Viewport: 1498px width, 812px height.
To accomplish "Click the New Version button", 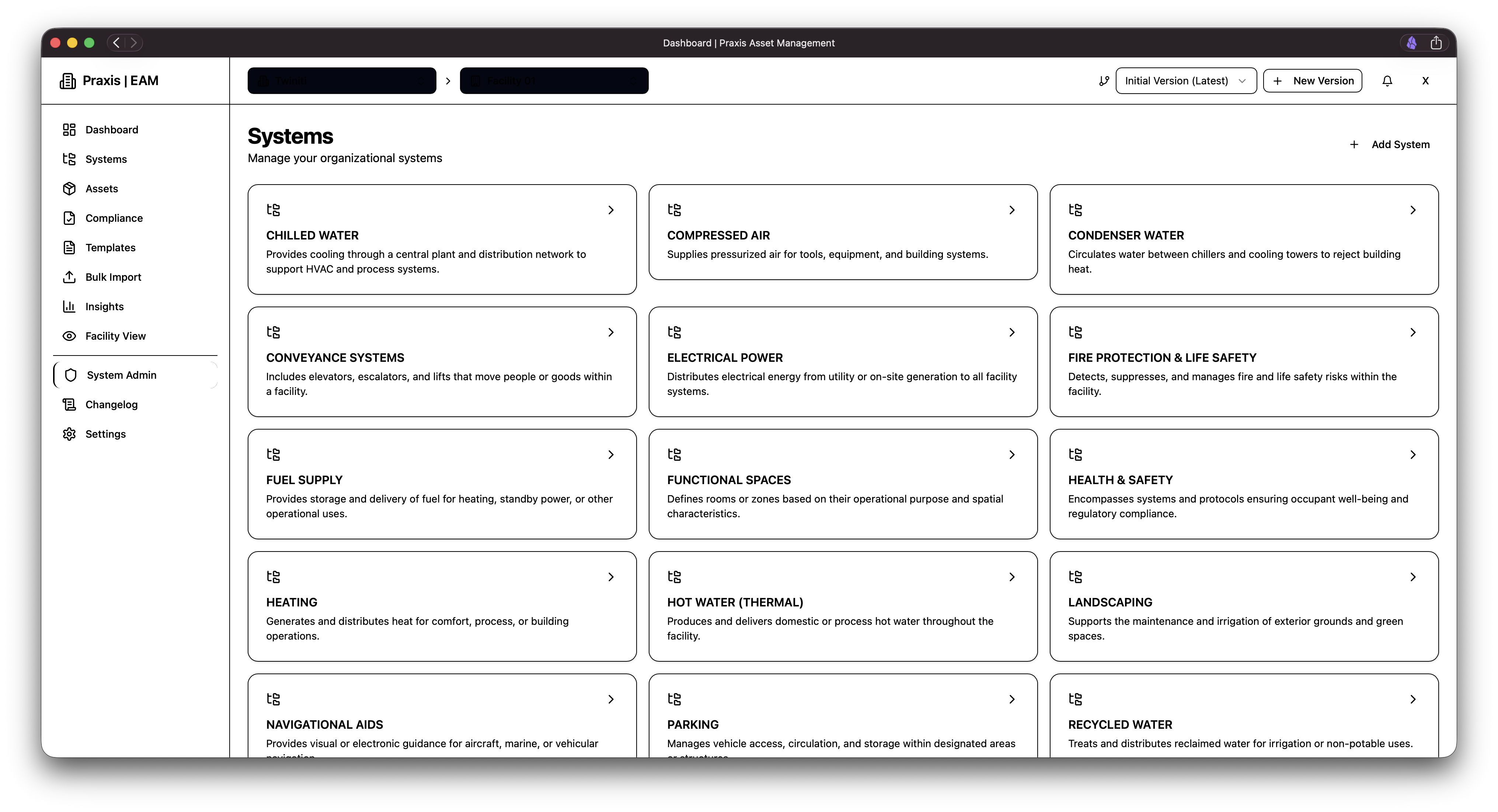I will click(x=1313, y=81).
